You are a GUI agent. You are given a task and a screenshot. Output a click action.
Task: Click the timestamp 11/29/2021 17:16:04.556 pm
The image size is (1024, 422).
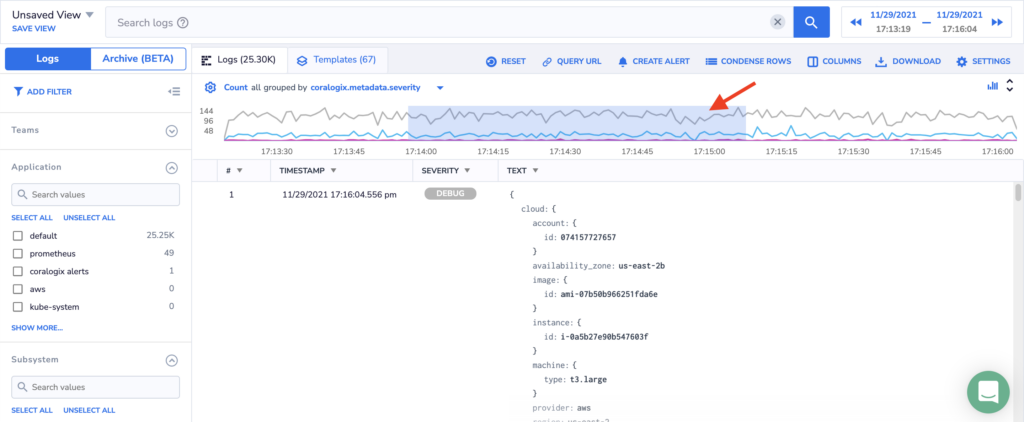340,195
